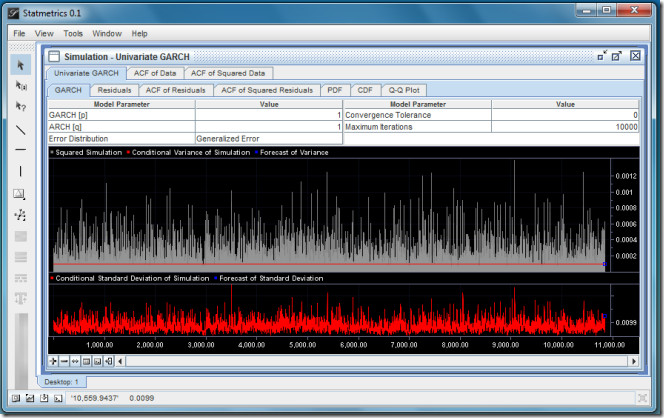The image size is (664, 418).
Task: Open the Residuals tab
Action: click(114, 90)
